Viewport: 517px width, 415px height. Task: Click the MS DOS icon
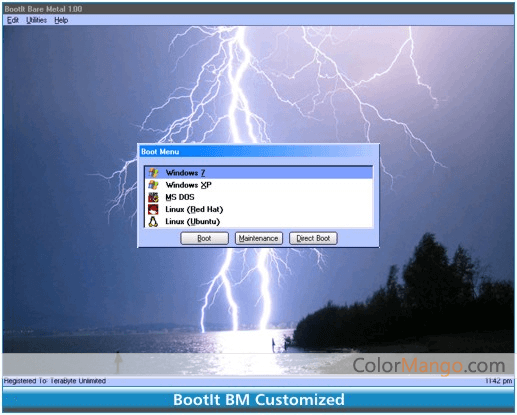(153, 197)
